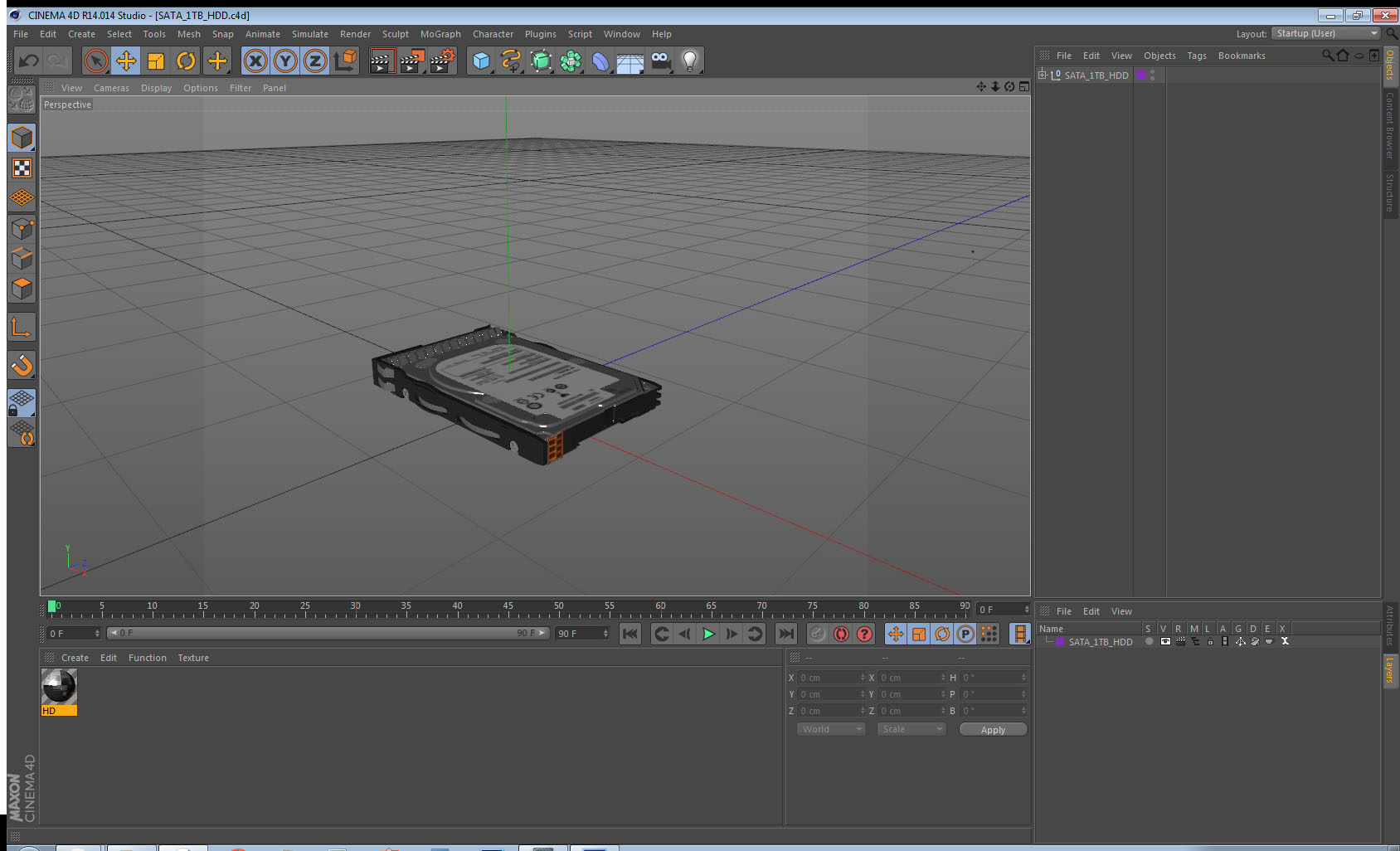
Task: Open World coordinate mode dropdown
Action: (831, 729)
